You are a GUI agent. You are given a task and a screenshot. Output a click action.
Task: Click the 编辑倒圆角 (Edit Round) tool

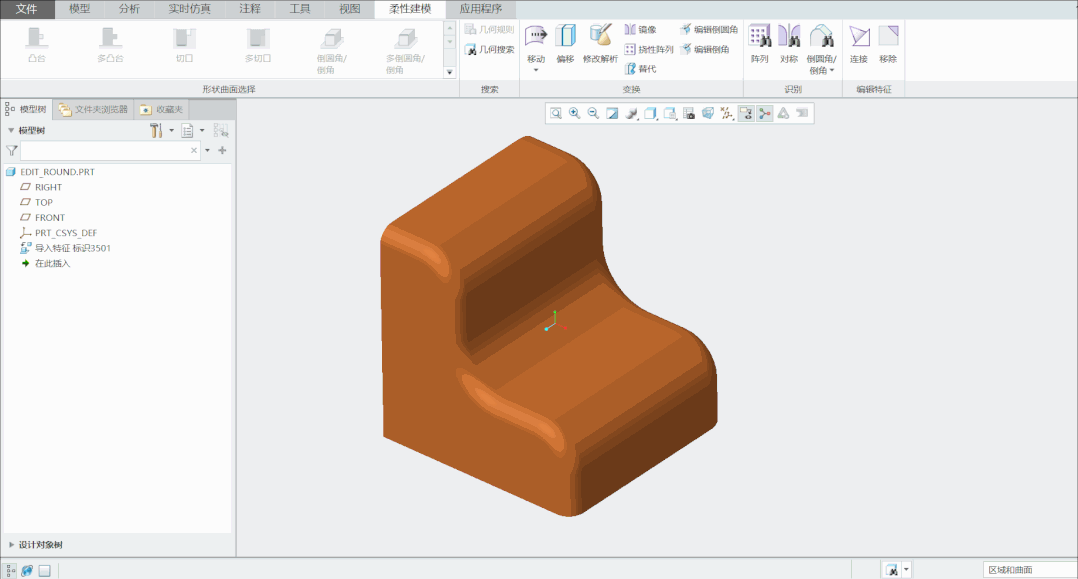tap(708, 30)
